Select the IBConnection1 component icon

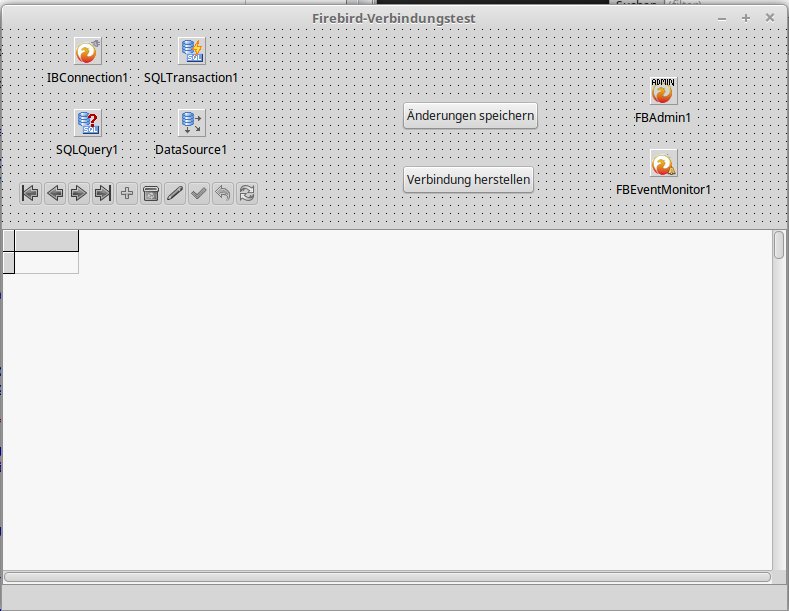88,51
